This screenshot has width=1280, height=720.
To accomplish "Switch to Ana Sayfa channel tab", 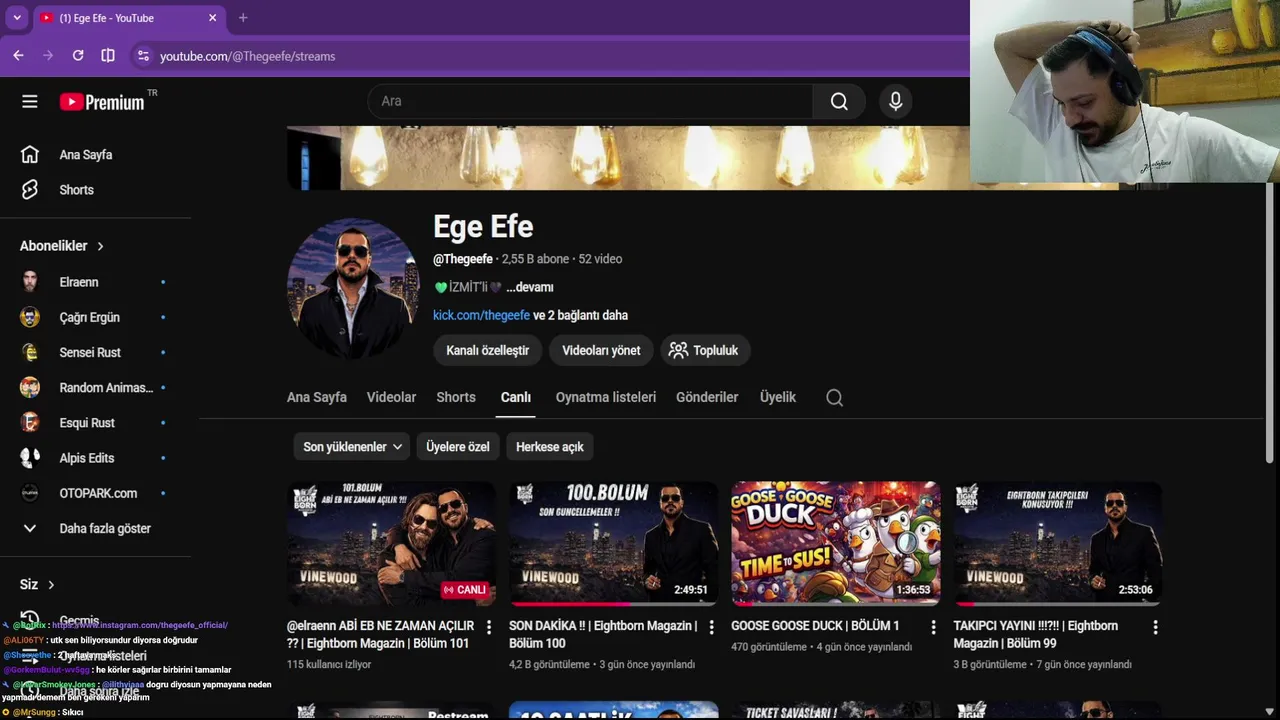I will (317, 397).
